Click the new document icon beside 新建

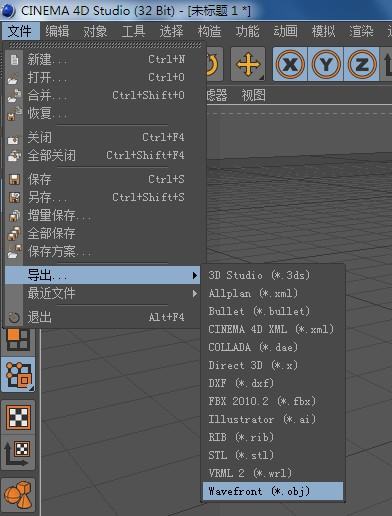click(14, 60)
